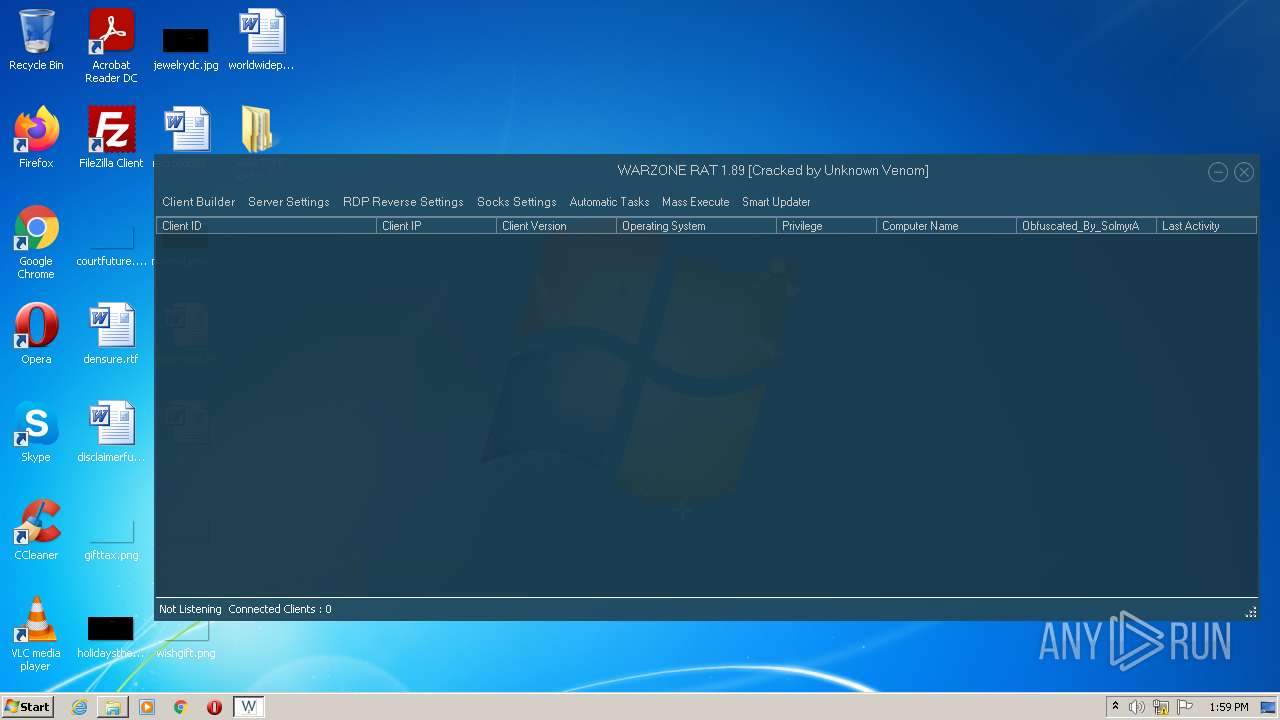Viewport: 1280px width, 720px height.
Task: Sort by Client IP column header
Action: [436, 226]
